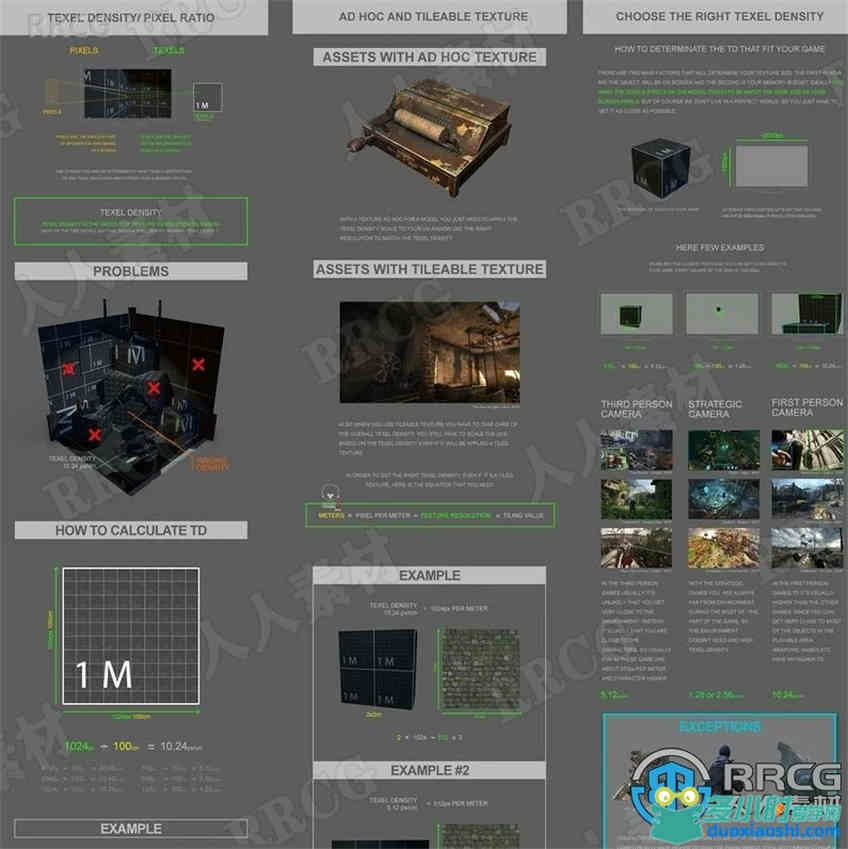Click the 'EXAMPLE #2' banner

pos(429,770)
